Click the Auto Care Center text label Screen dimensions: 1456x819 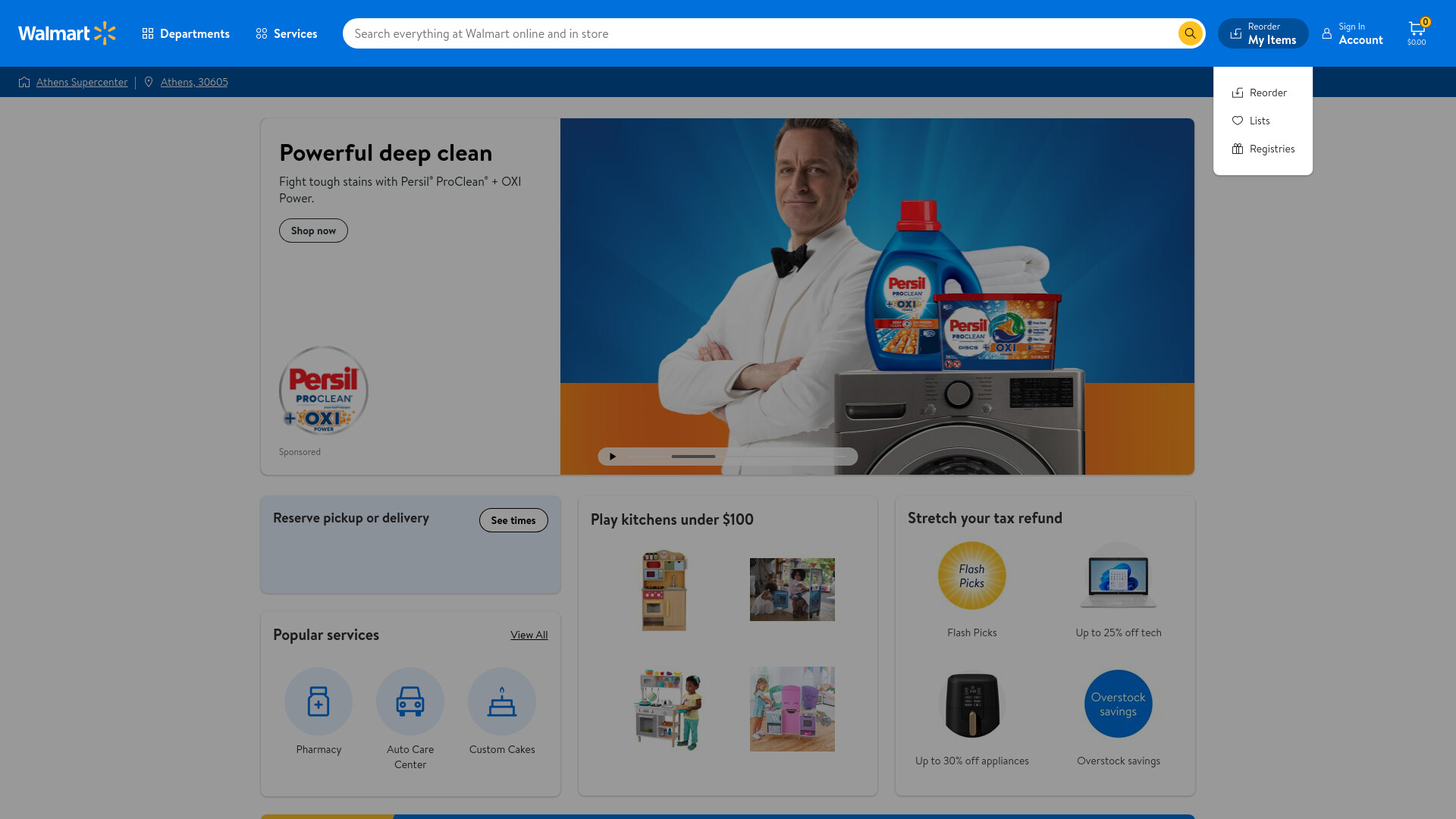[410, 757]
